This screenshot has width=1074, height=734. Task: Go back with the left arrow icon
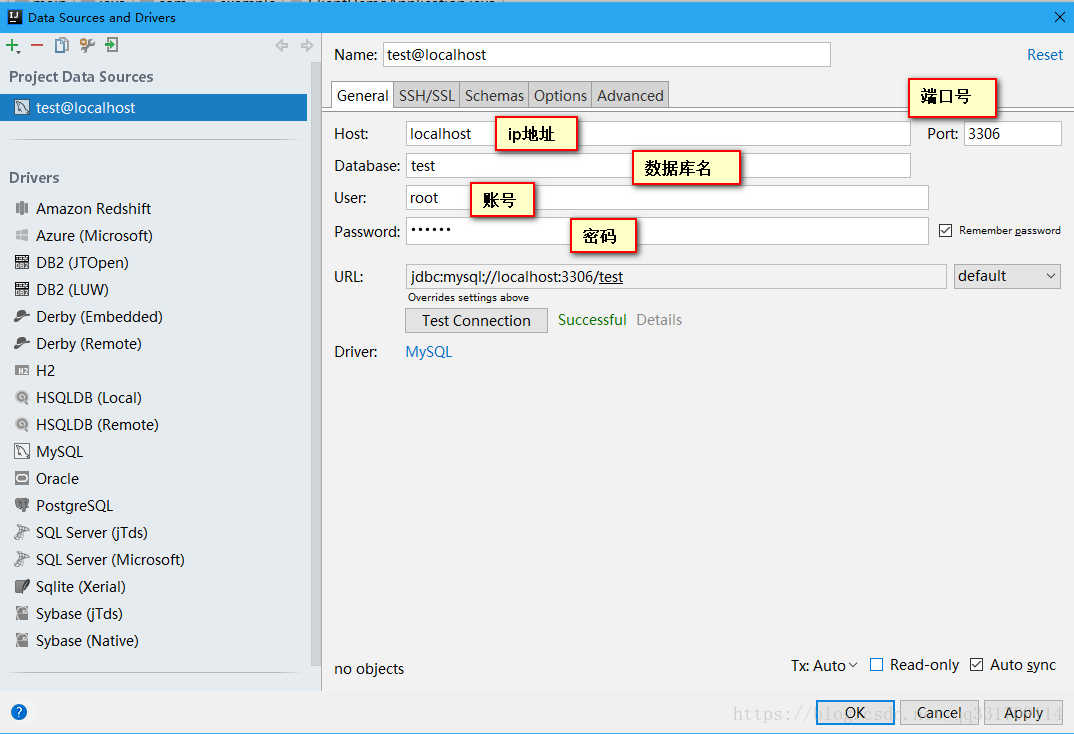pos(282,46)
